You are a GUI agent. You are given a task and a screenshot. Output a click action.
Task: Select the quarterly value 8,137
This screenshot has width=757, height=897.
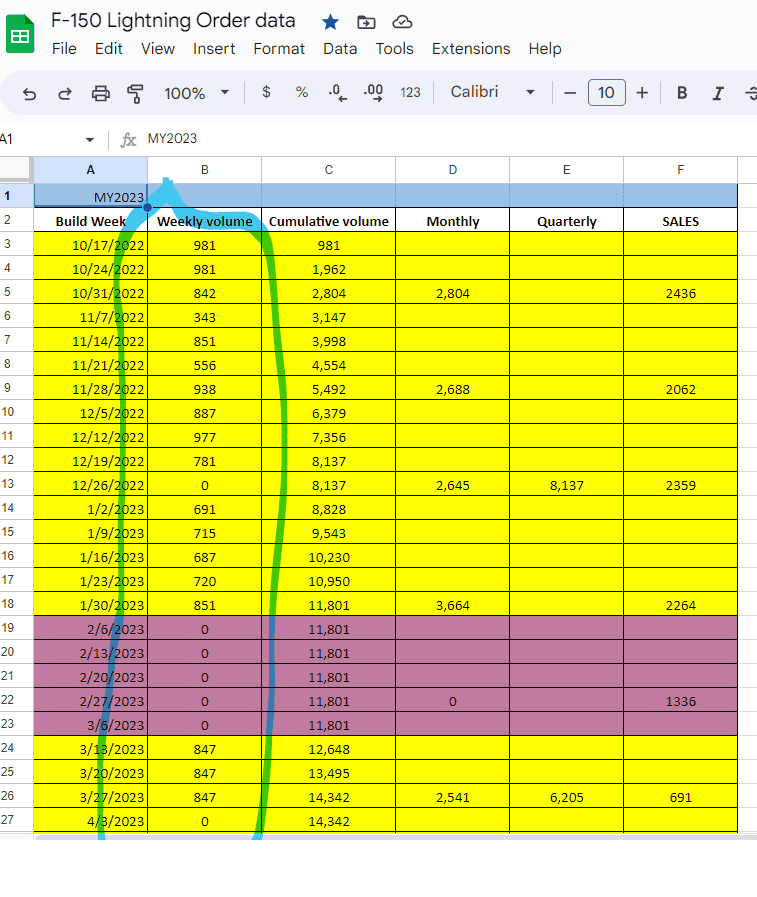[x=566, y=485]
